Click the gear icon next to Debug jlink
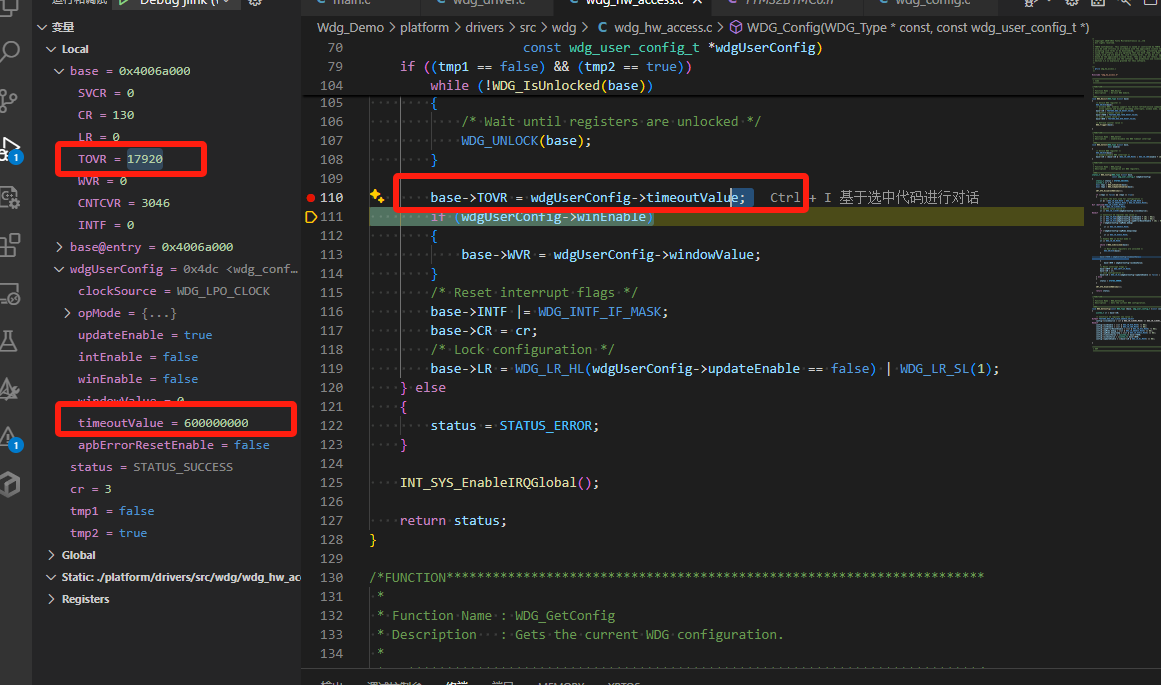Viewport: 1161px width, 685px height. point(255,3)
